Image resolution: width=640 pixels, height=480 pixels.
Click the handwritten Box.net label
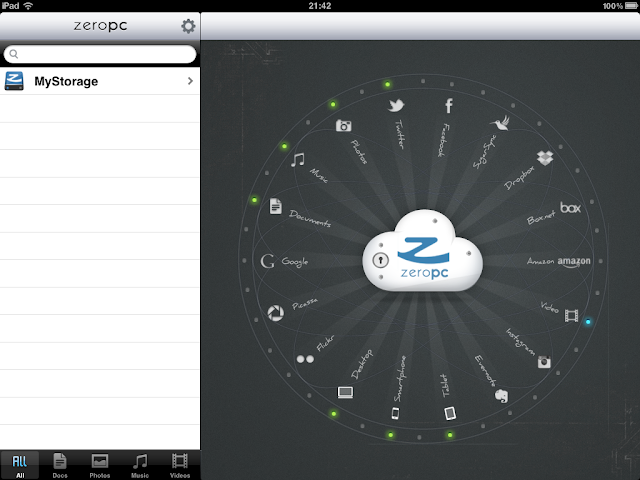[x=541, y=218]
